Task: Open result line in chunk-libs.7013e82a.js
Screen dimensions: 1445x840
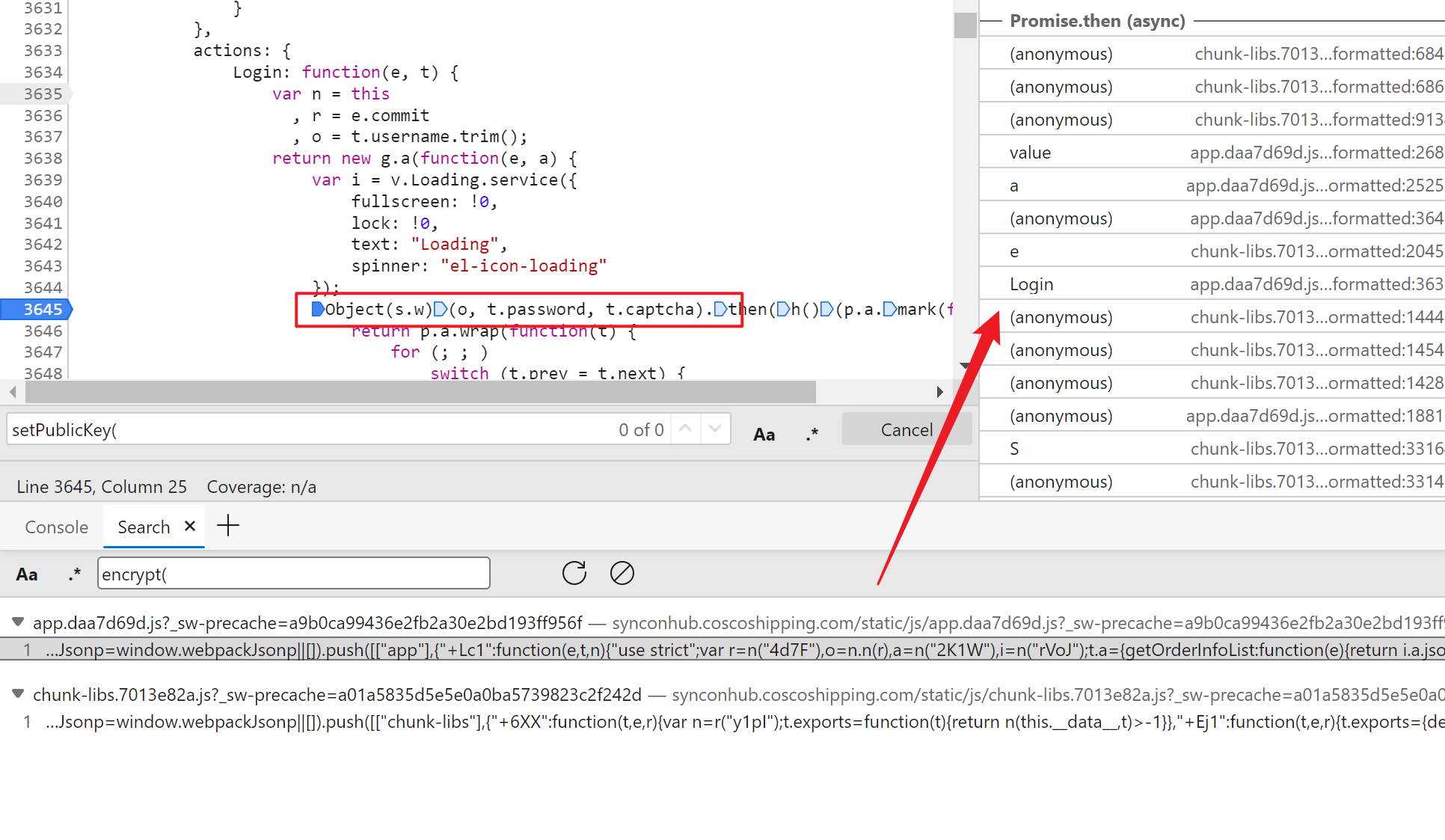Action: click(722, 722)
